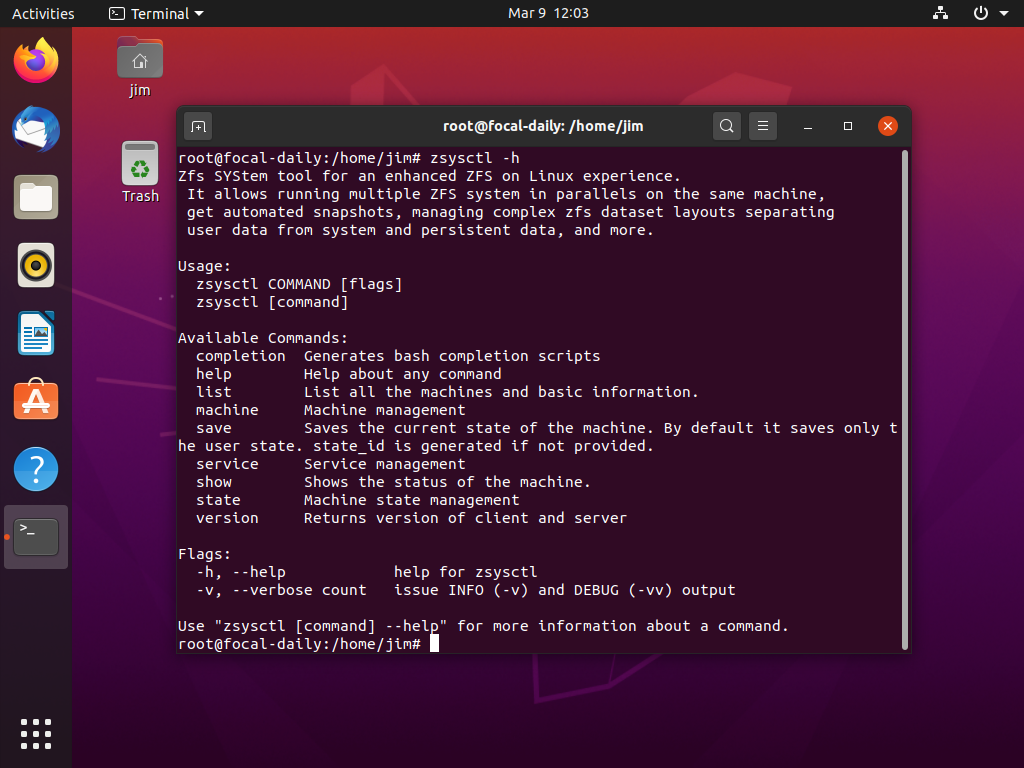The image size is (1024, 768).
Task: Select the root@focal-daily terminal window title
Action: point(543,126)
